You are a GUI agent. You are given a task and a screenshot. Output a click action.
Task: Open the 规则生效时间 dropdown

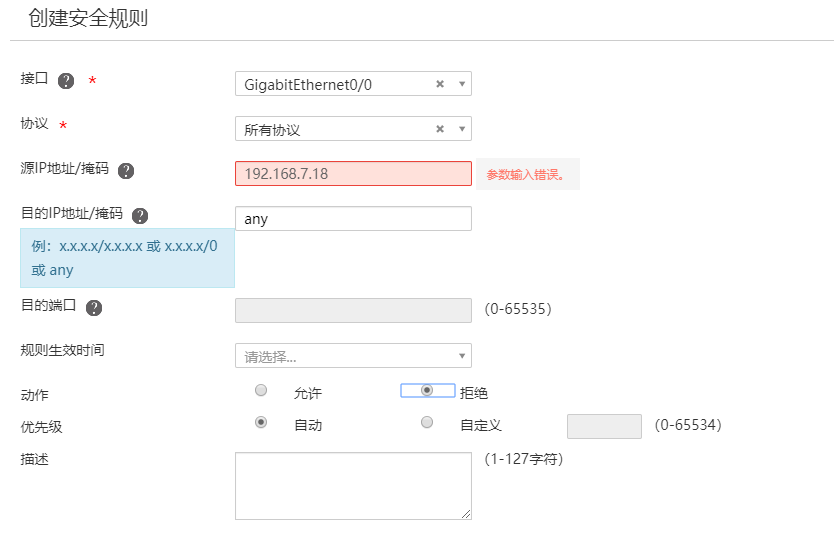(353, 356)
